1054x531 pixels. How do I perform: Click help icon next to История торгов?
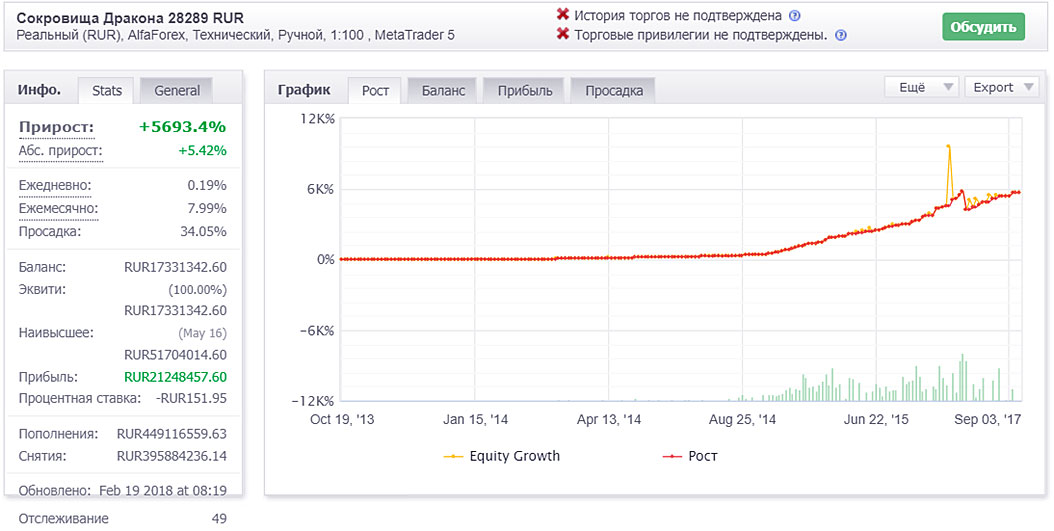(795, 16)
